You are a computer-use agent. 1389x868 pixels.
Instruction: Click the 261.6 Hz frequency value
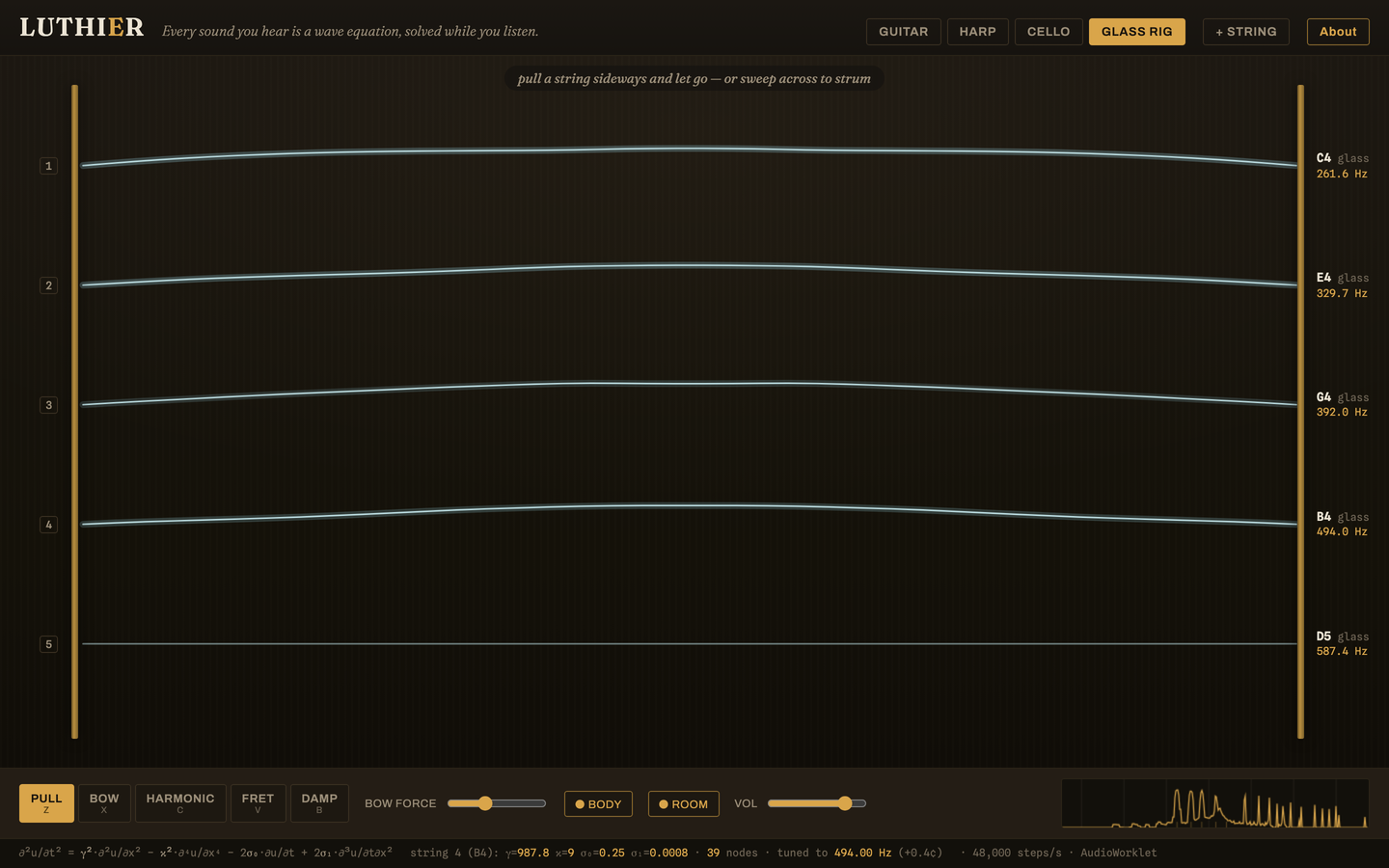pyautogui.click(x=1342, y=174)
